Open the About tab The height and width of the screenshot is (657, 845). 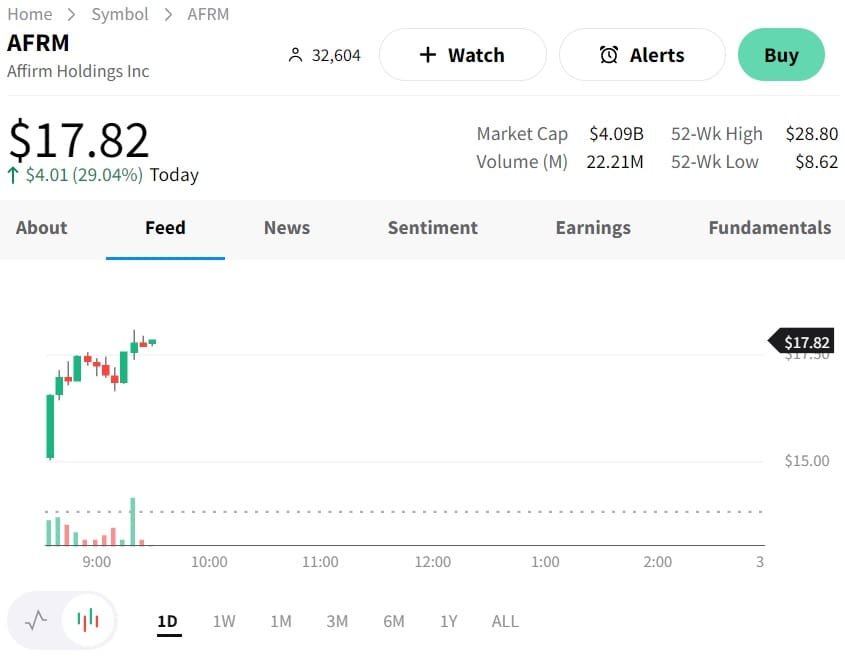(41, 228)
